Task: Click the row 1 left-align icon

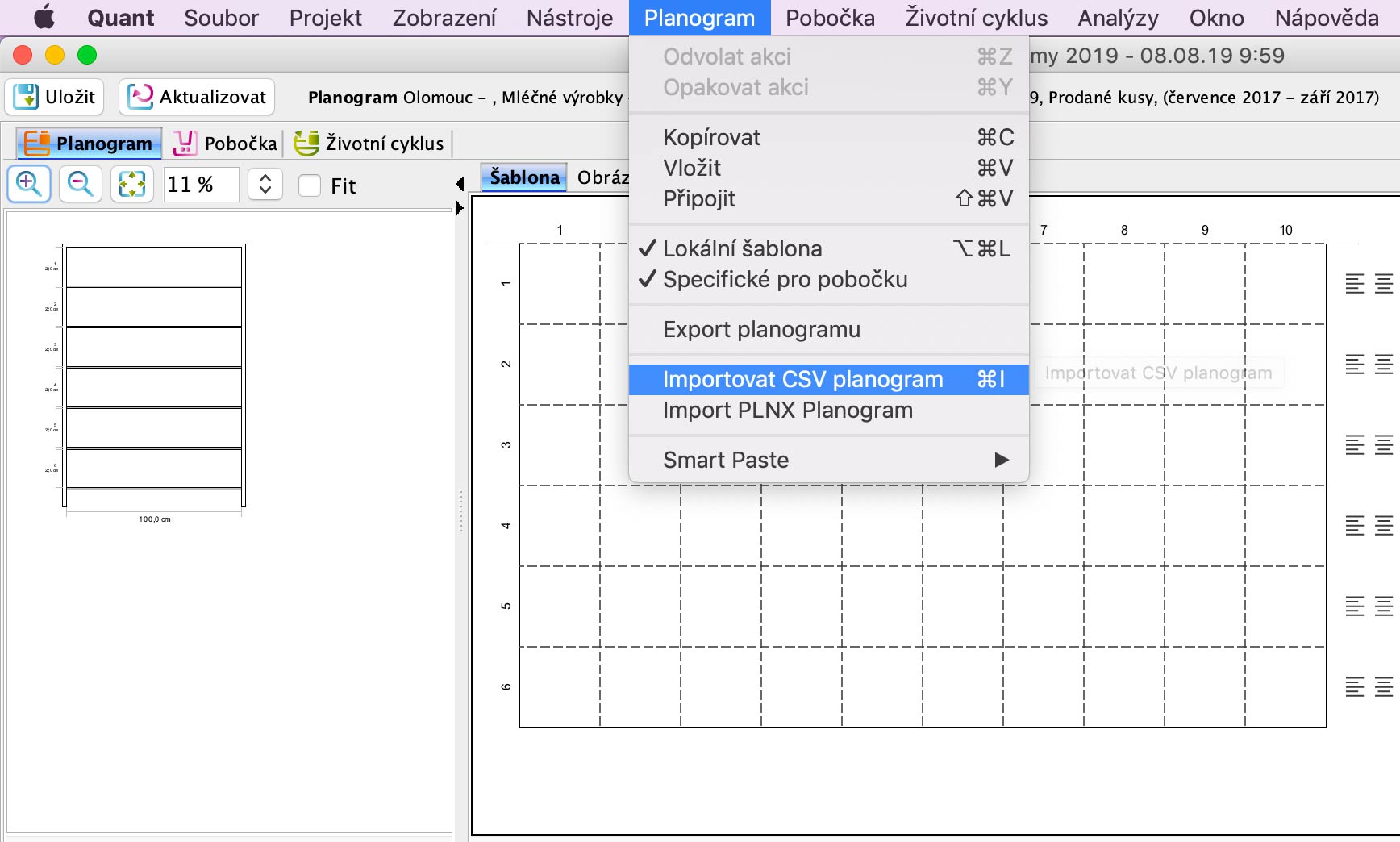Action: (1355, 284)
